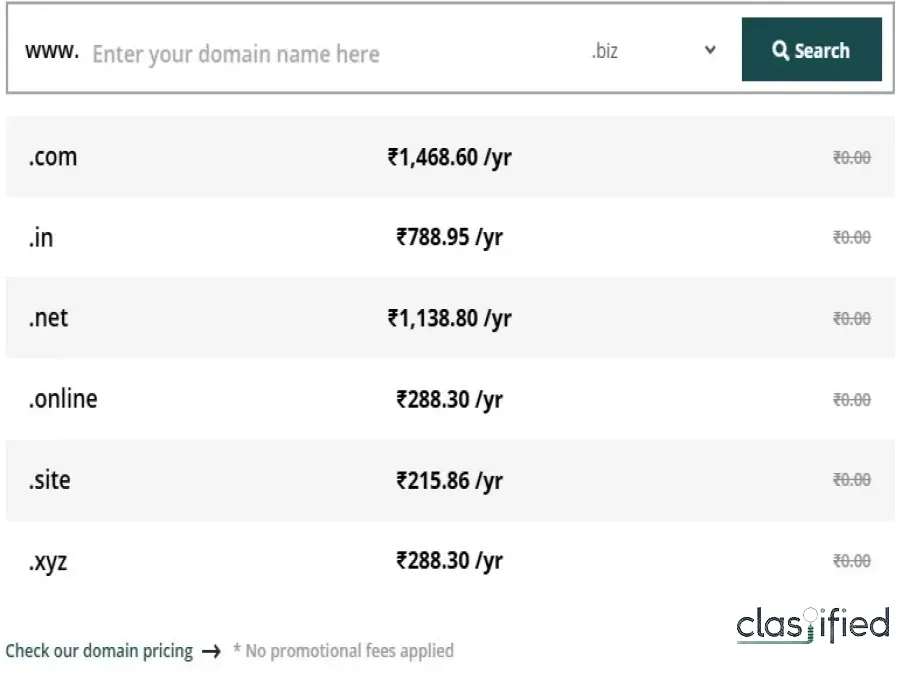This screenshot has width=923, height=692.
Task: Select the .in pricing row
Action: click(448, 237)
